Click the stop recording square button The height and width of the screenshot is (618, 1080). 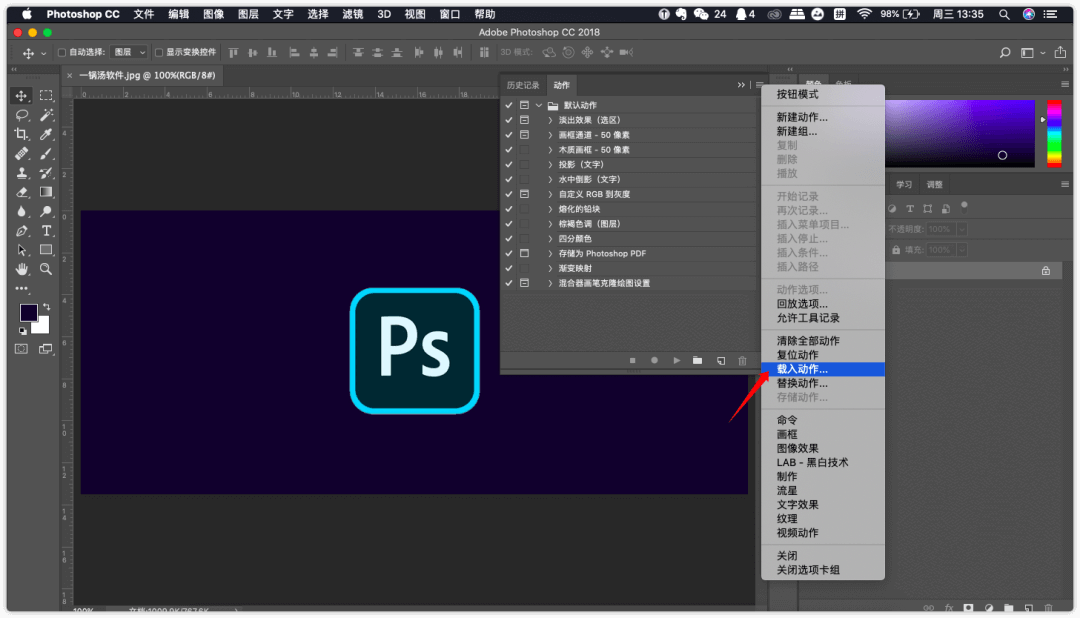coord(632,360)
